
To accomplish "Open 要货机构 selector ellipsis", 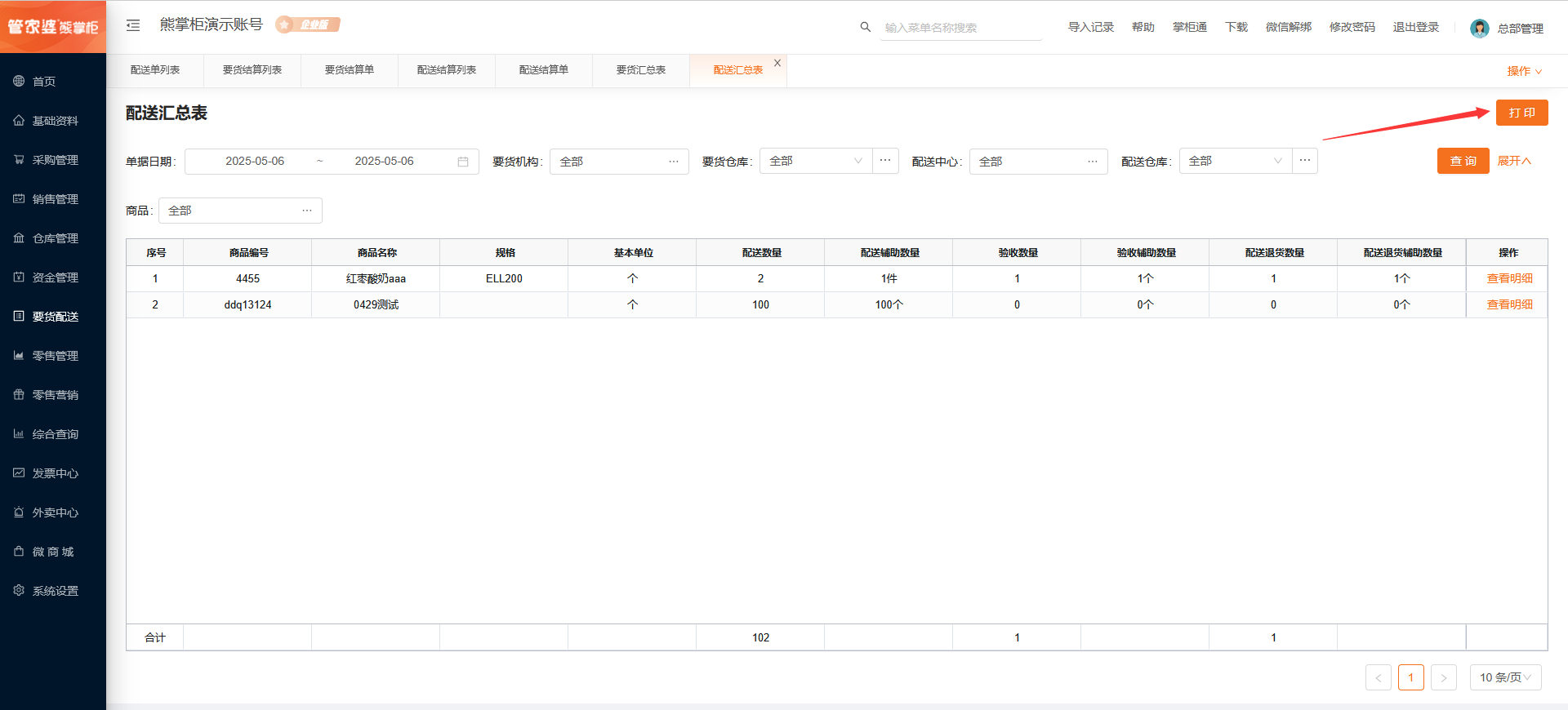I will (x=674, y=162).
